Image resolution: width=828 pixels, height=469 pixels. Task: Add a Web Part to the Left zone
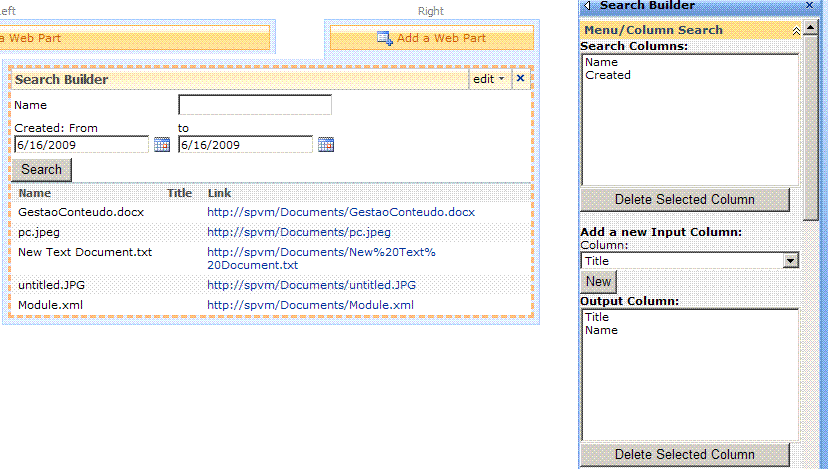point(135,38)
